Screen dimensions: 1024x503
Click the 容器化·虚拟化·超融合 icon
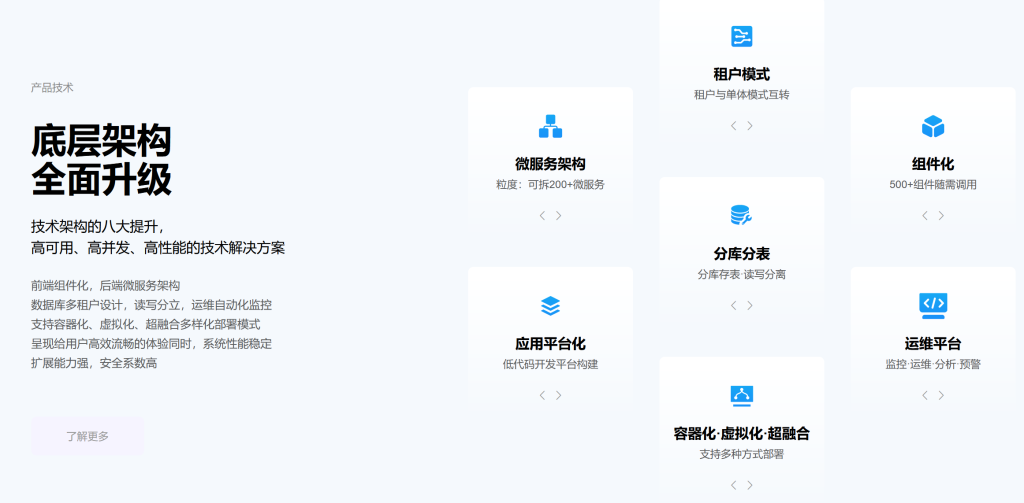[741, 395]
